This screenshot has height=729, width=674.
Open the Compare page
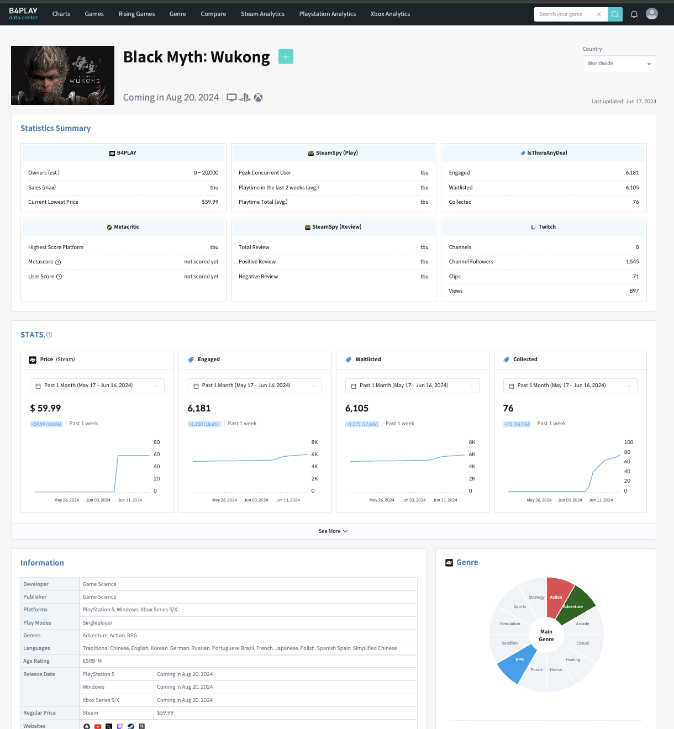pos(213,14)
